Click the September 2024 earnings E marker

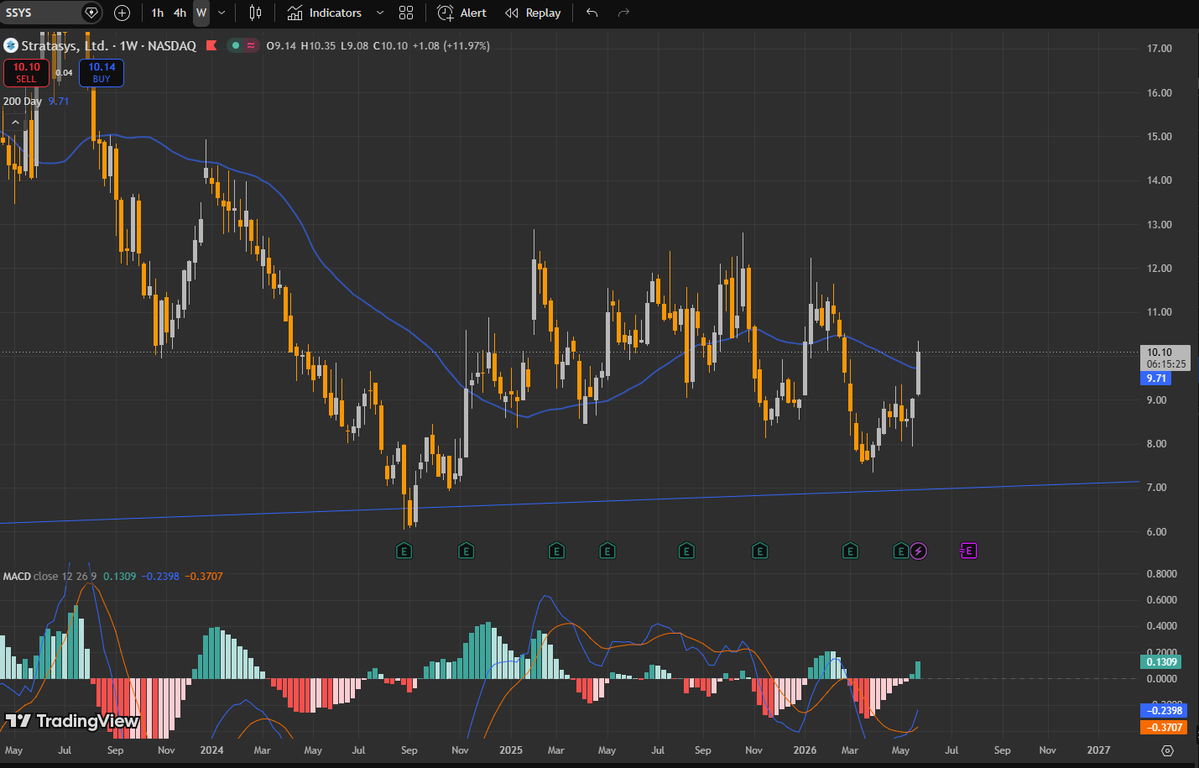point(404,550)
